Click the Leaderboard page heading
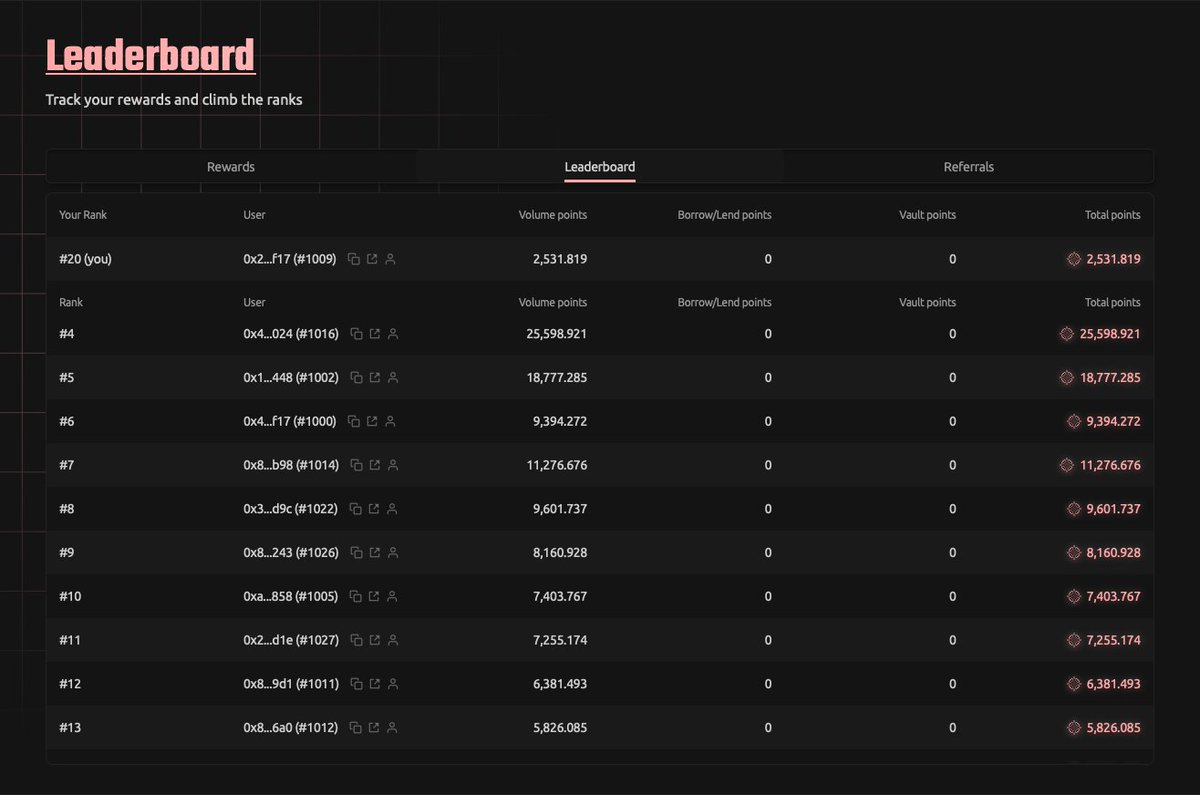This screenshot has height=795, width=1200. (151, 56)
